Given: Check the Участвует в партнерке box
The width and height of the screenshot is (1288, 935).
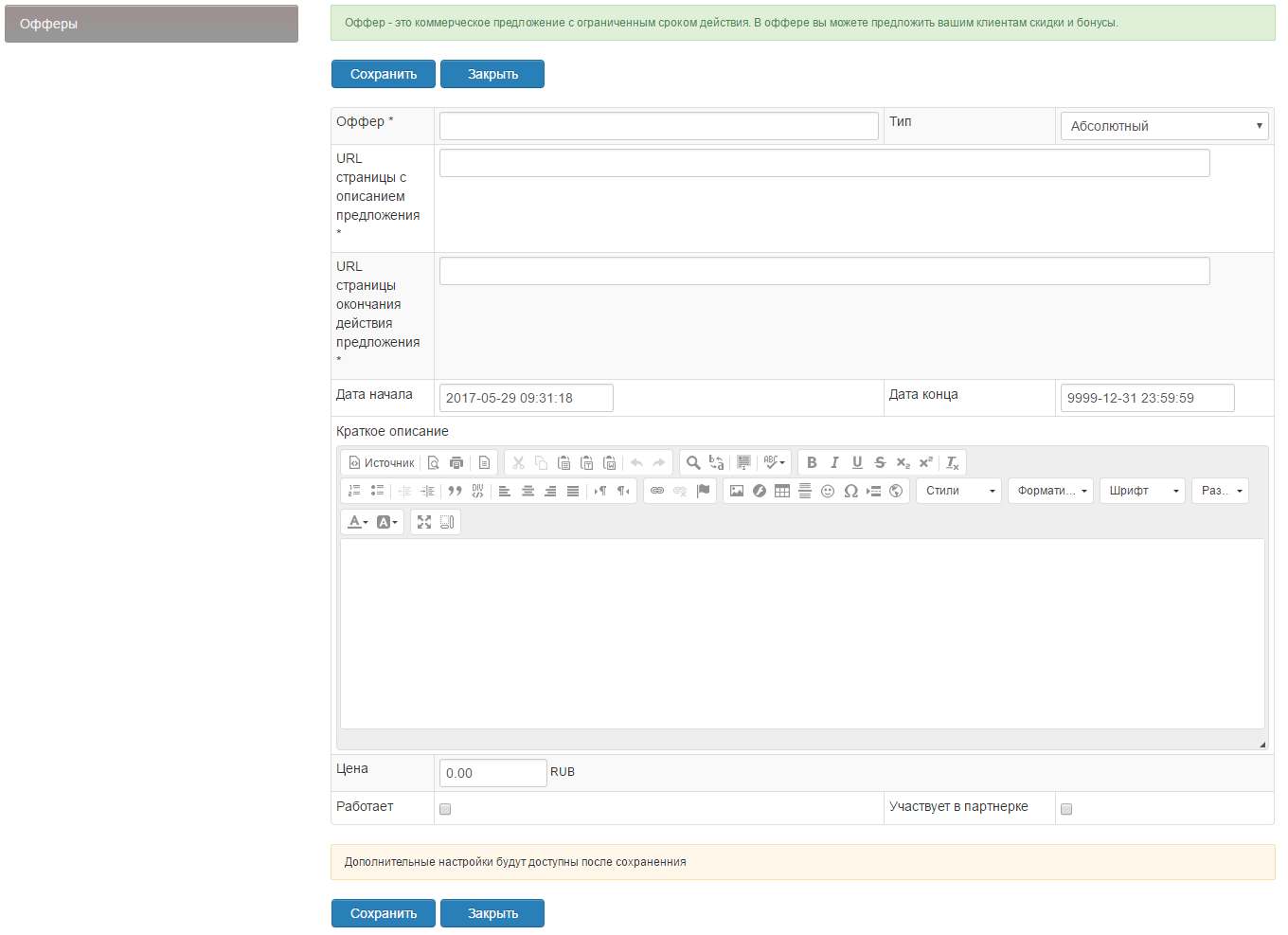Looking at the screenshot, I should (x=1066, y=809).
